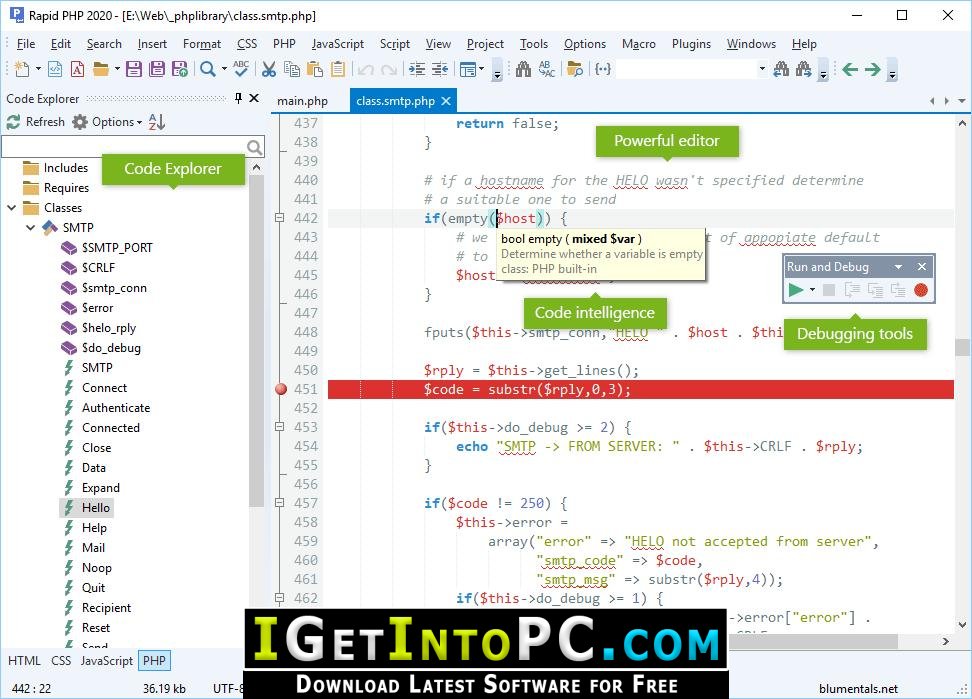Click the Step Out debug icon
The width and height of the screenshot is (972, 699).
(x=898, y=289)
